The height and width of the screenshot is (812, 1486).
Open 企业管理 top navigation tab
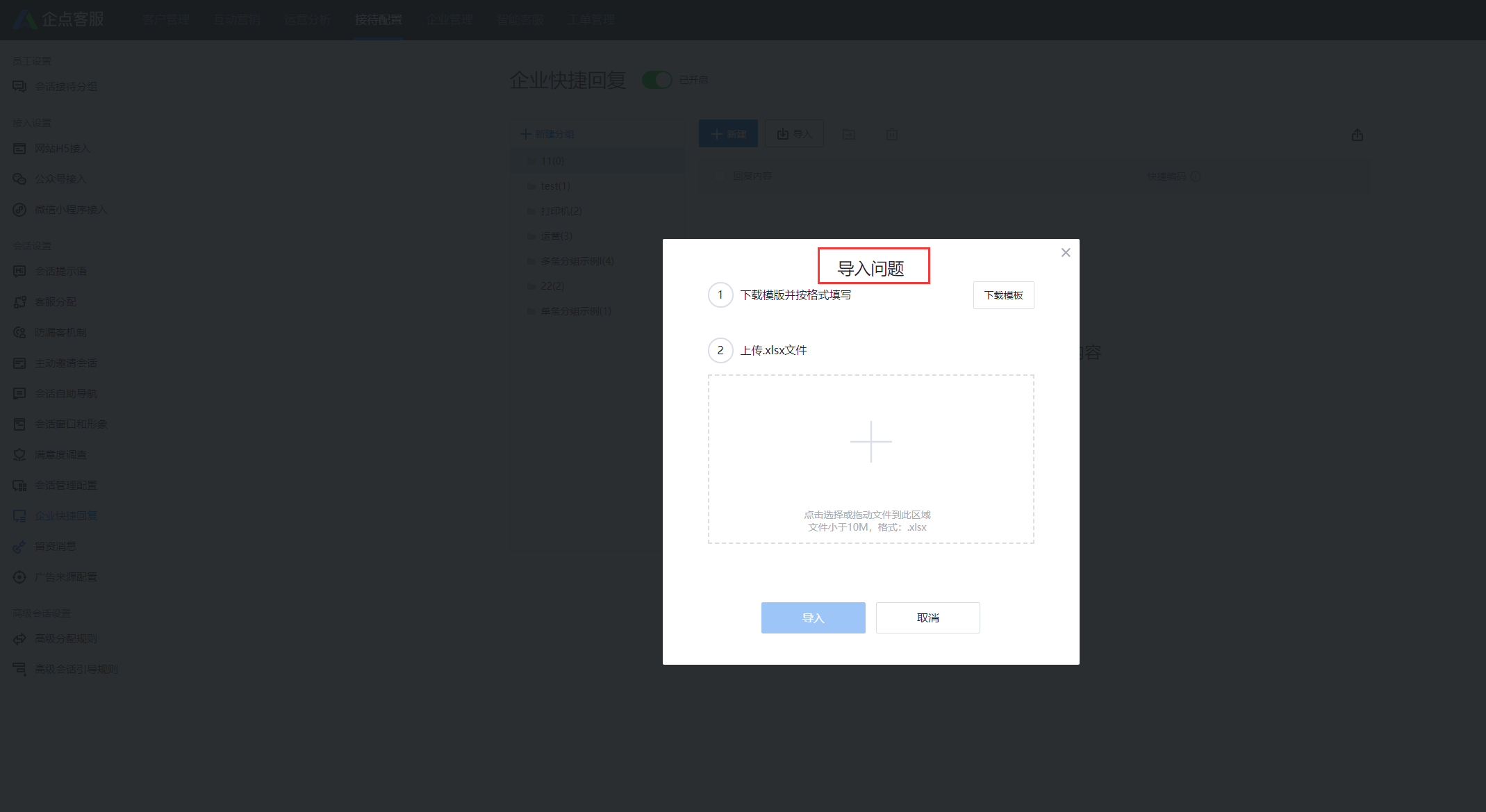(449, 20)
